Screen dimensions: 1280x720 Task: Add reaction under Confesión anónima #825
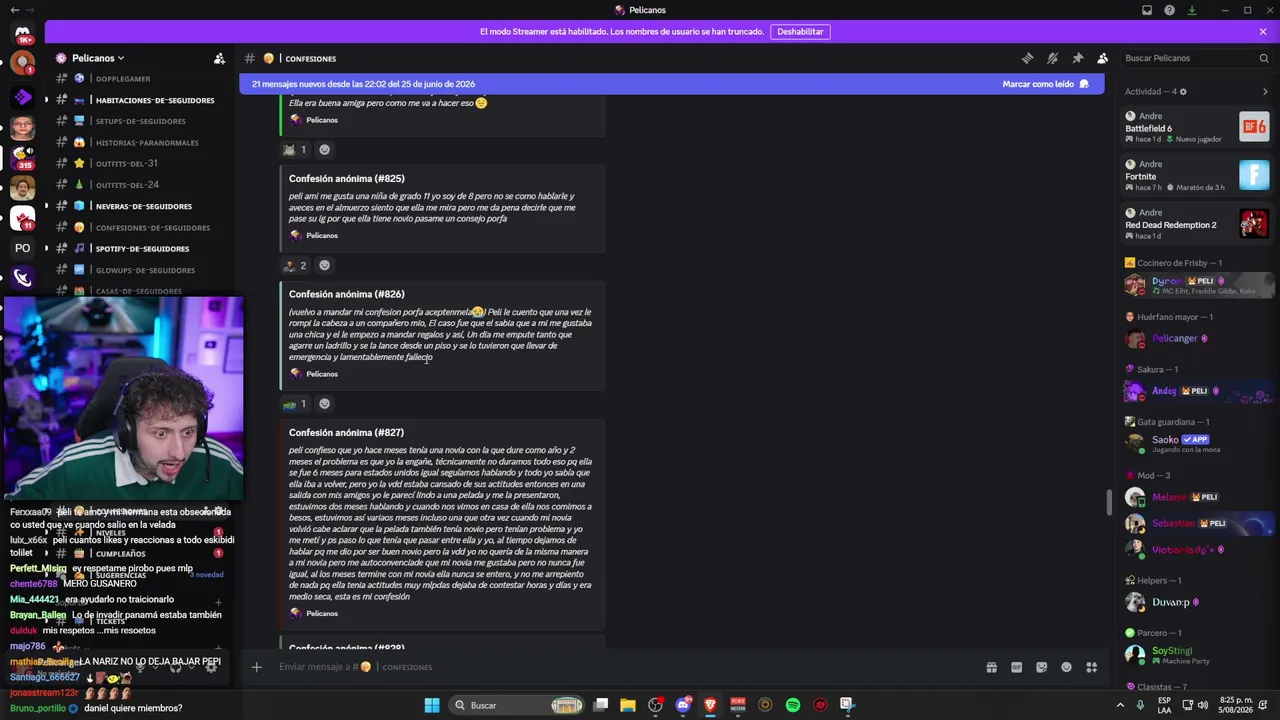click(324, 265)
